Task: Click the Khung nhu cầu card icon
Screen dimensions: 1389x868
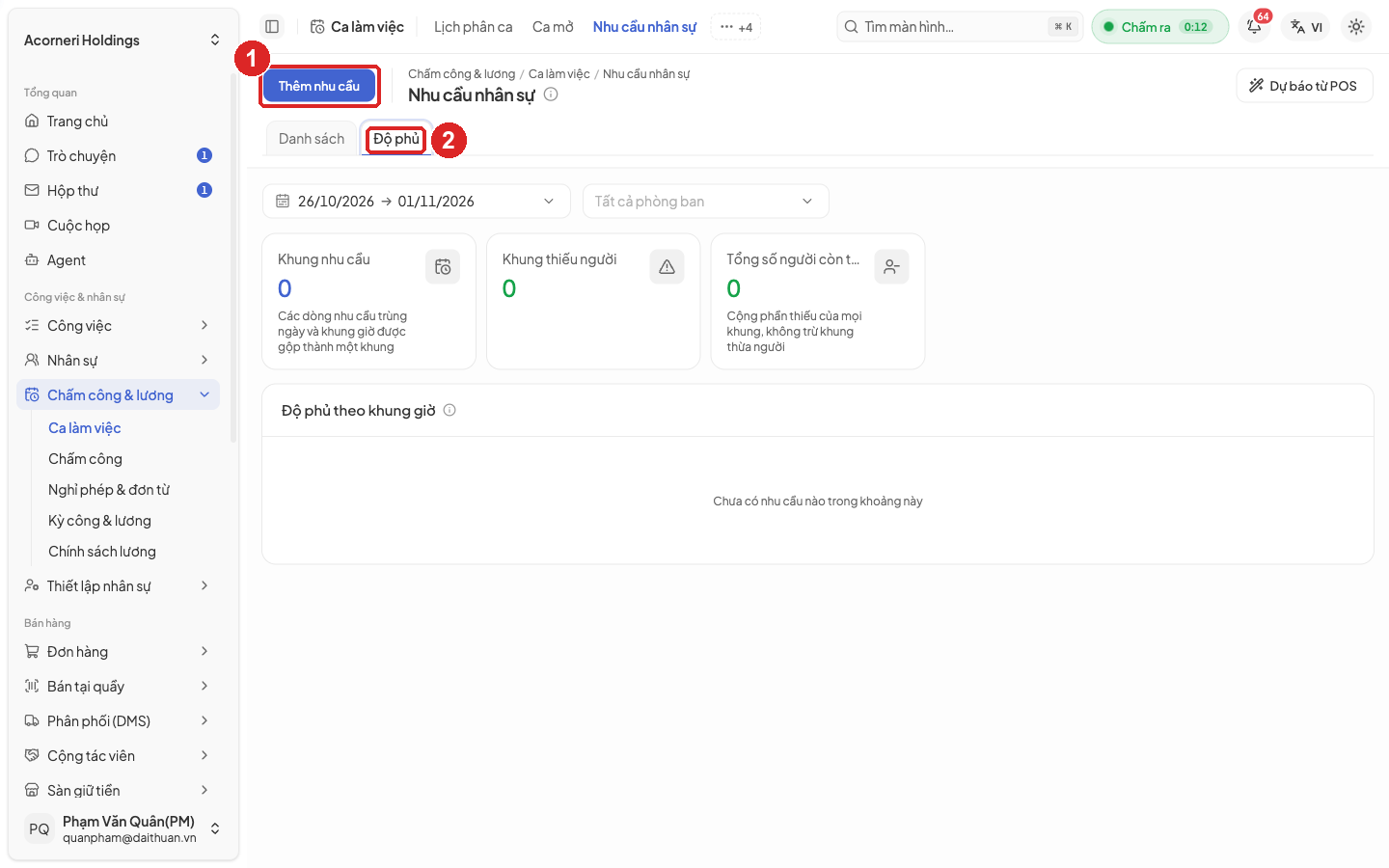Action: tap(443, 267)
